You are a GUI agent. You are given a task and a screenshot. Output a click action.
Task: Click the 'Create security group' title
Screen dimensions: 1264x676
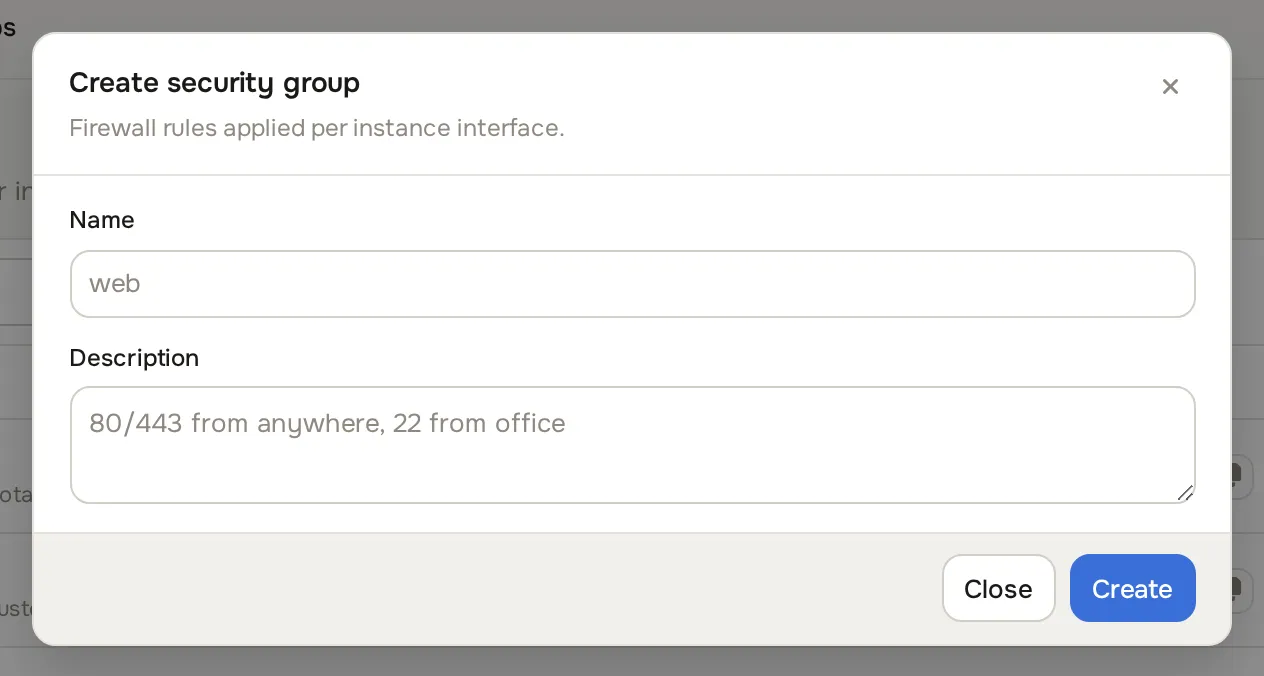pyautogui.click(x=214, y=82)
